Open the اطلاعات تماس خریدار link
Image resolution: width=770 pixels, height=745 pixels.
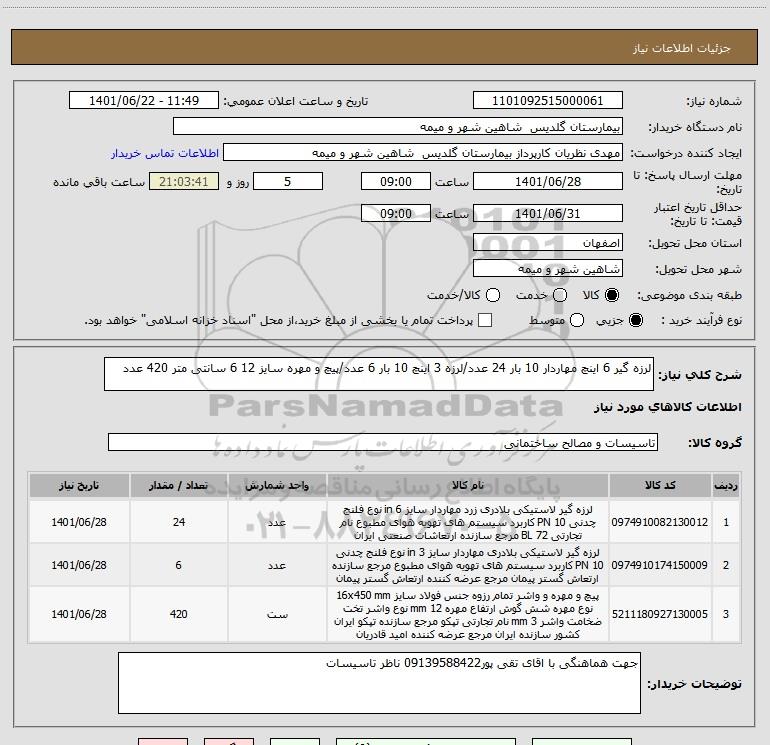pos(165,153)
